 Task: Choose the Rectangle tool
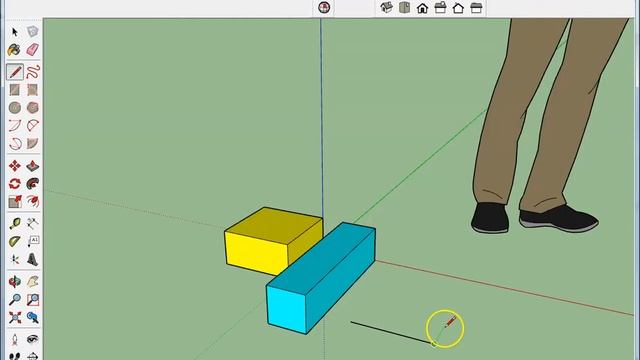point(15,90)
